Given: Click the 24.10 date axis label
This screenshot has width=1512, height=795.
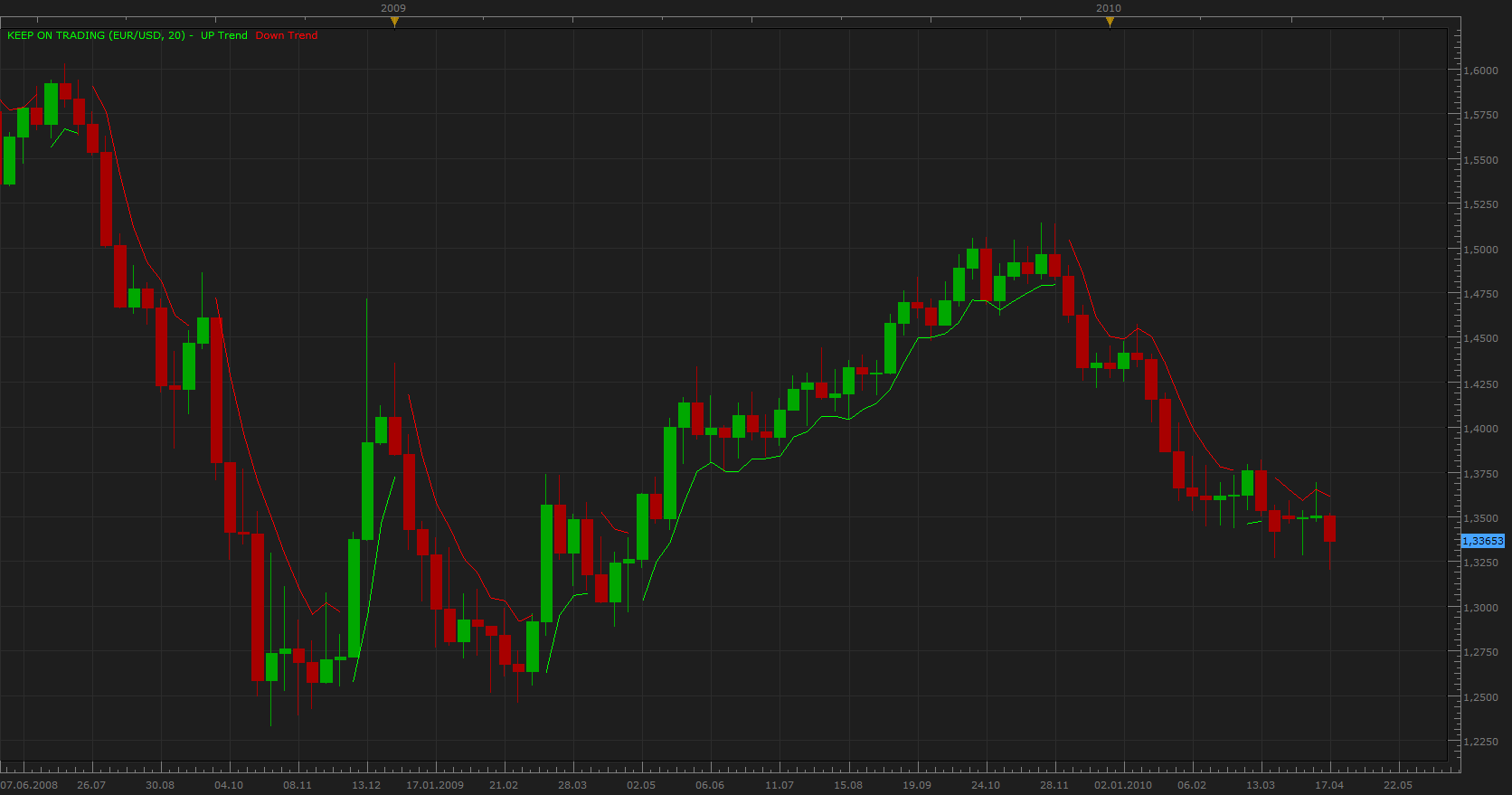Looking at the screenshot, I should click(986, 785).
